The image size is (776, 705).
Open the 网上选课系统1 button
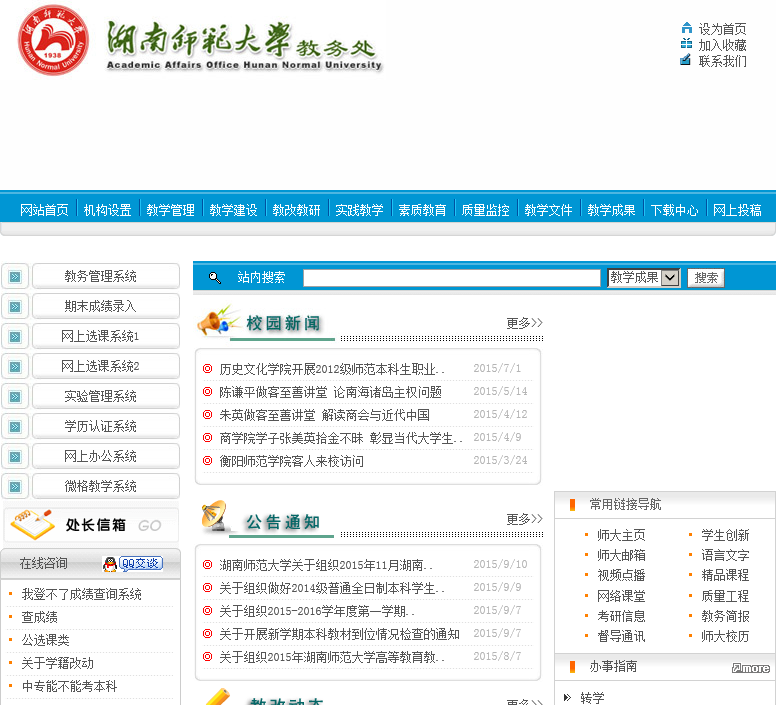(106, 336)
